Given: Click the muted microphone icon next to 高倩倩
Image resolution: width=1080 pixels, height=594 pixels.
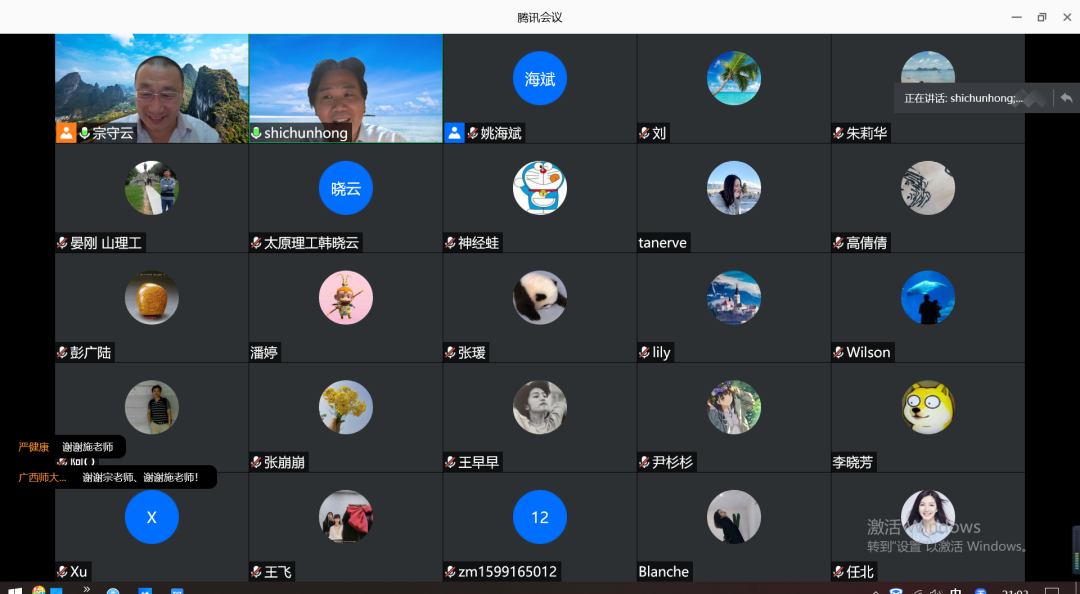Looking at the screenshot, I should pos(838,243).
